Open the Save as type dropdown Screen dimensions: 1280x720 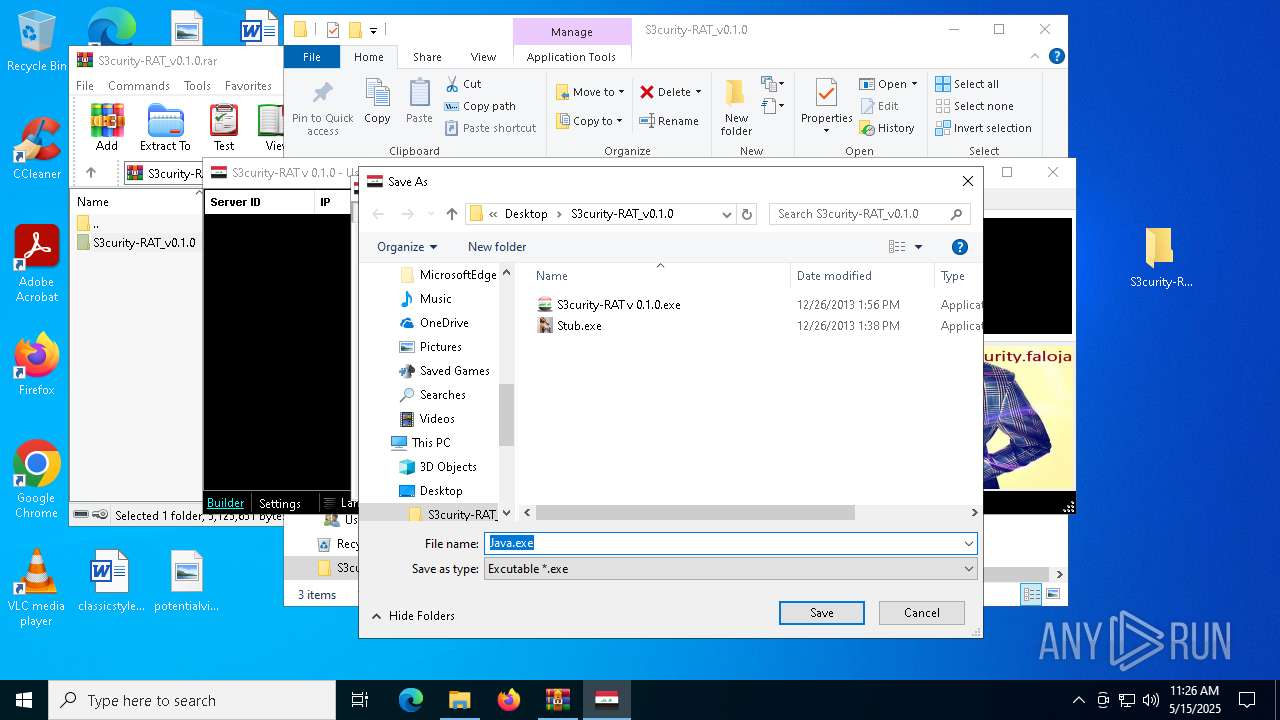[730, 568]
